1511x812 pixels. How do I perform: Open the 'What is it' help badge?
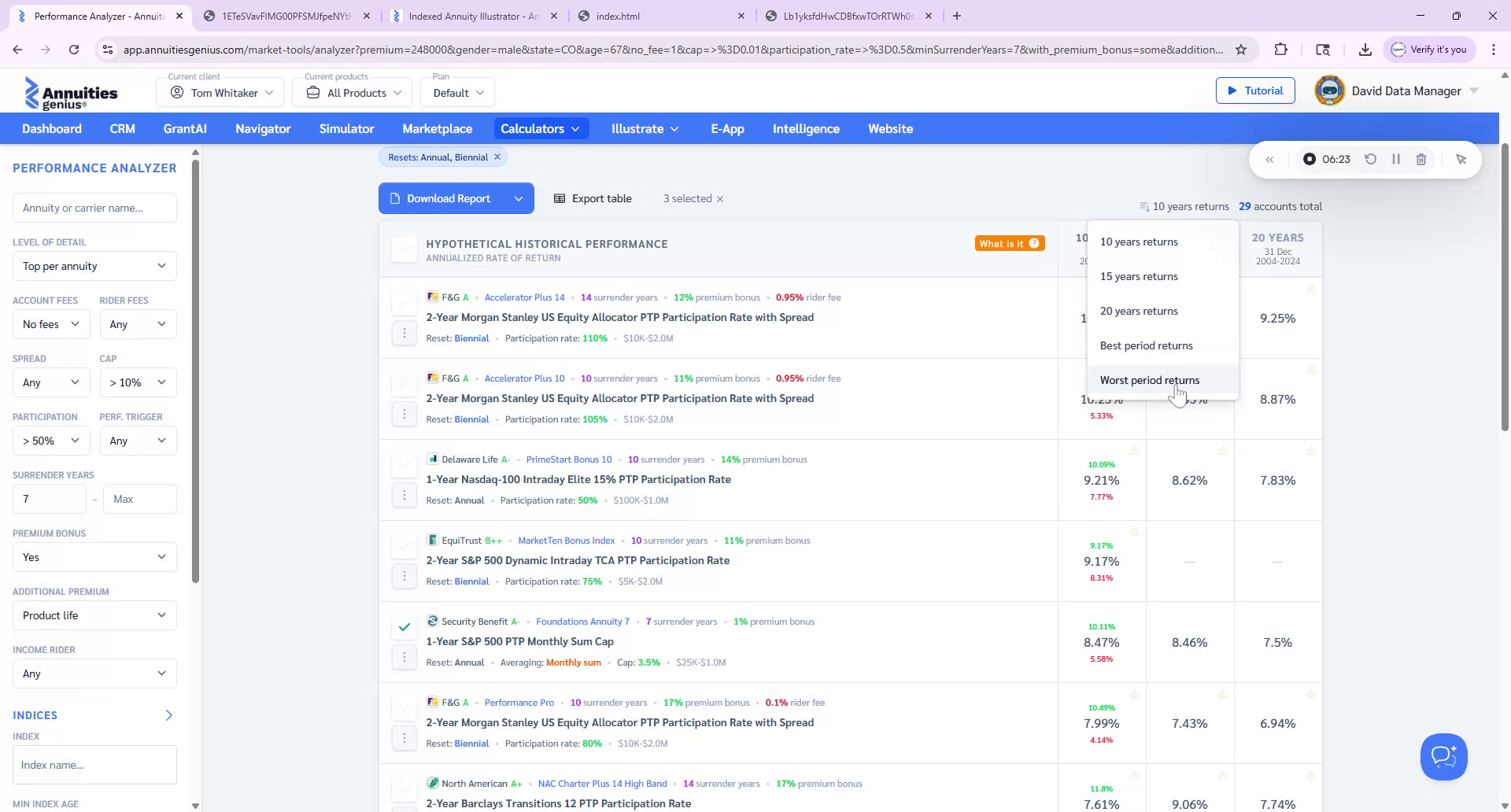(1010, 243)
